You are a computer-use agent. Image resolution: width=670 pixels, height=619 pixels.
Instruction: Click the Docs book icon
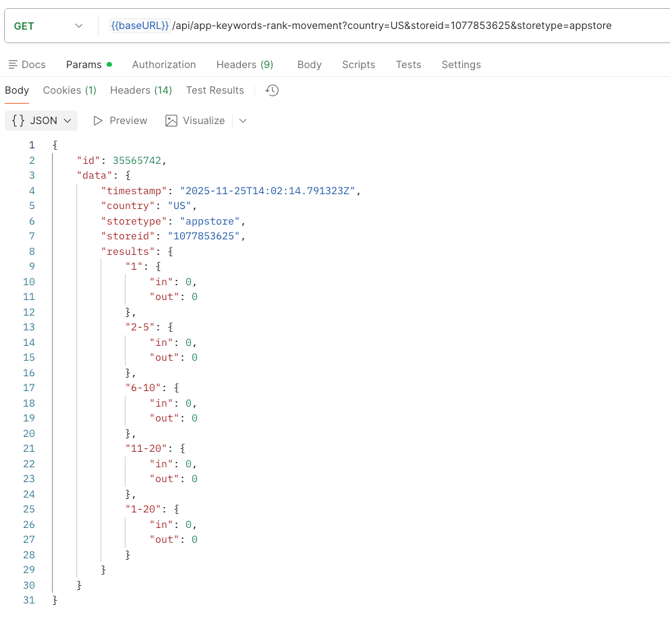(x=13, y=65)
